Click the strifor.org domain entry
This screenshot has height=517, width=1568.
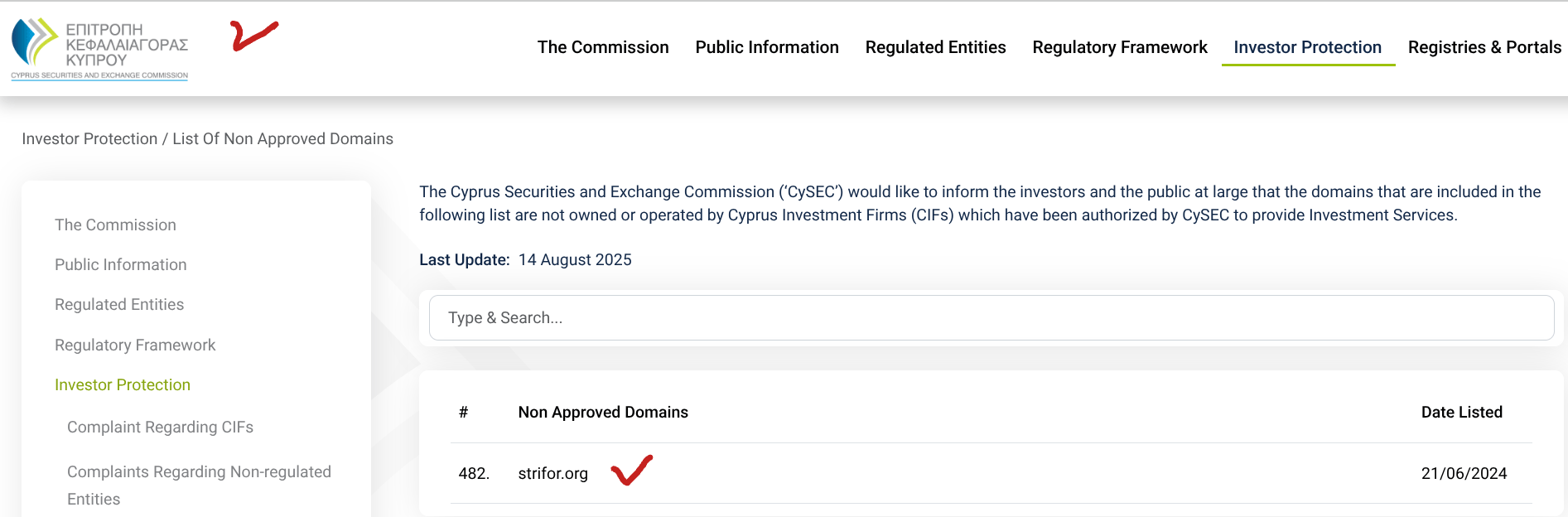click(x=552, y=474)
